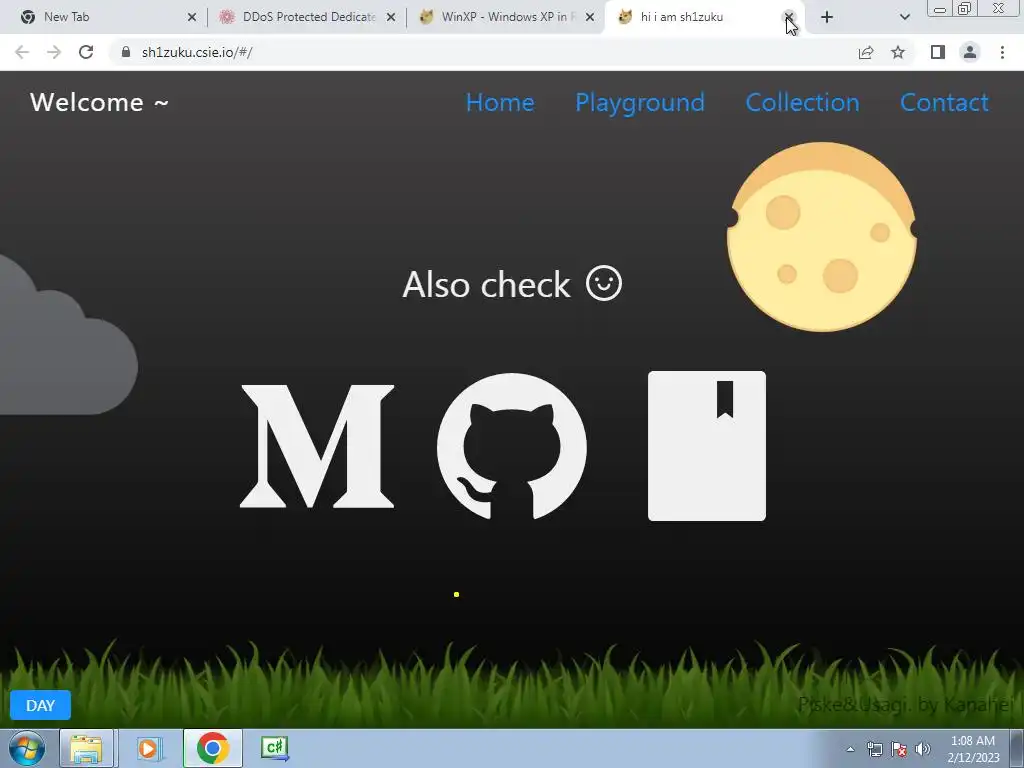Reload the page

click(86, 52)
